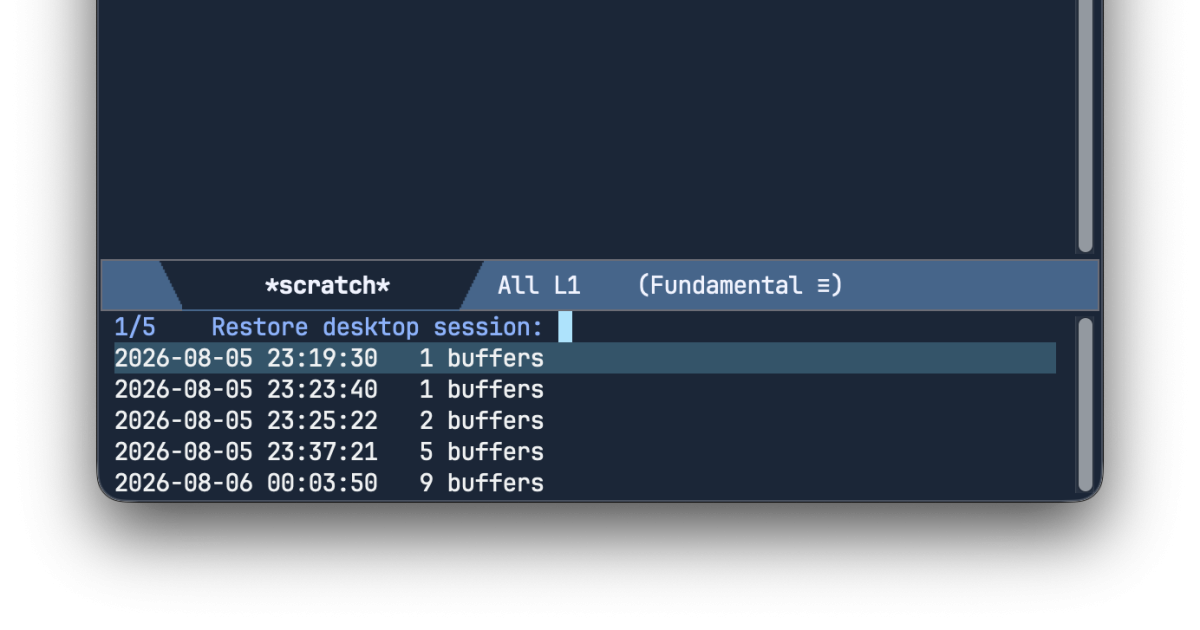Click the minibuffer scrollbar
1200x630 pixels.
pos(1085,404)
